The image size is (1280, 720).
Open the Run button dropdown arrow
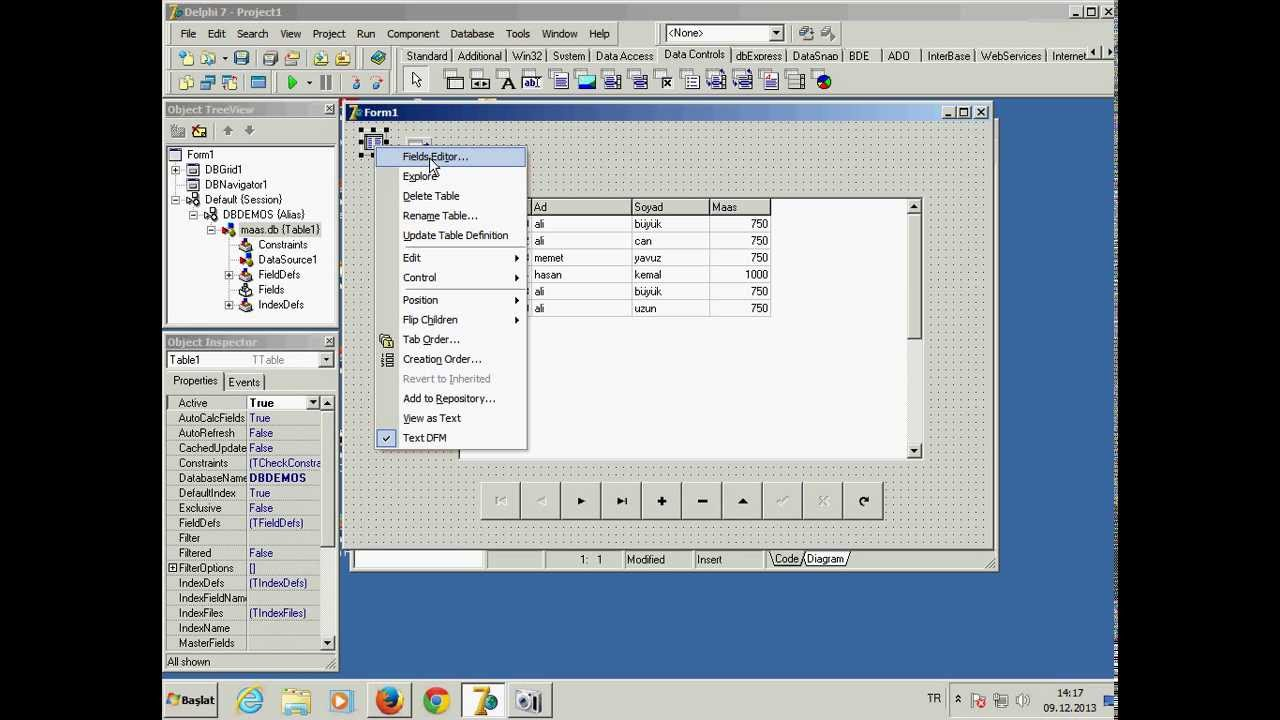point(309,83)
